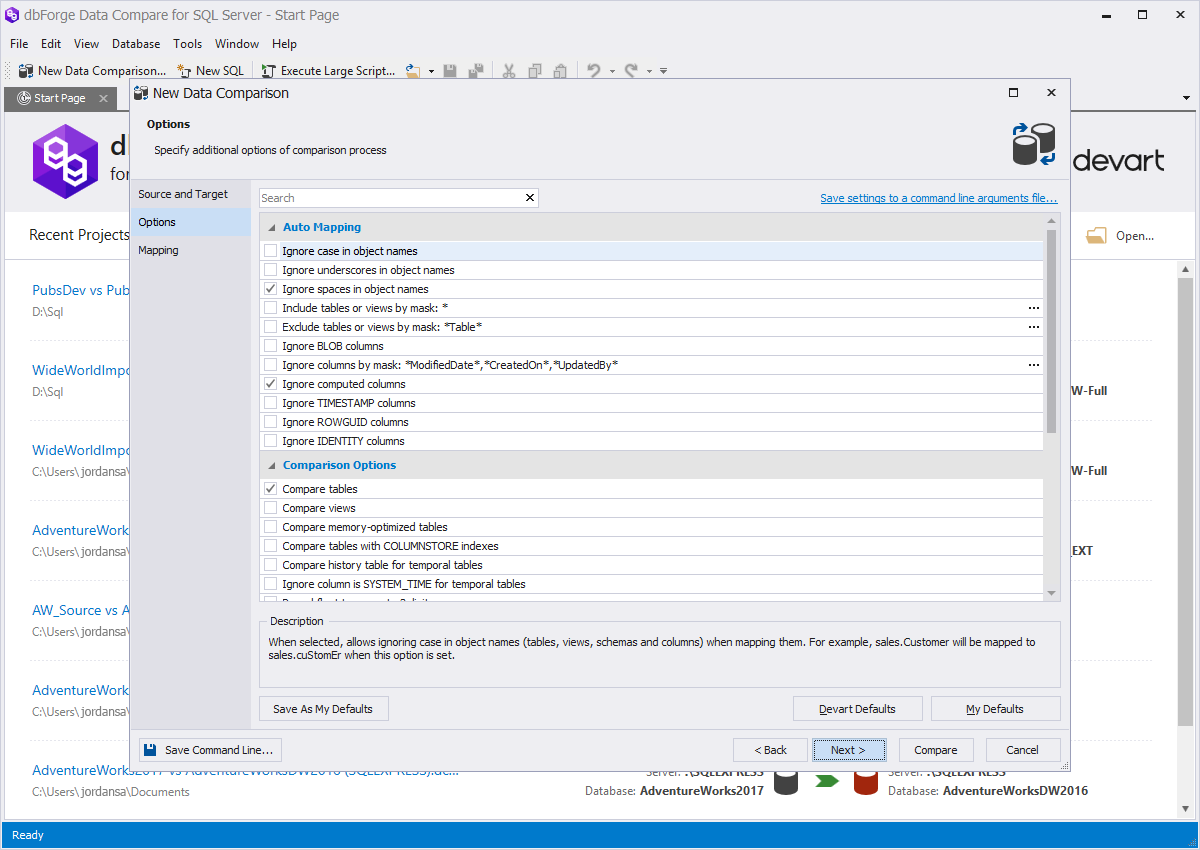Select the Cut icon on the toolbar
The width and height of the screenshot is (1200, 850).
509,70
